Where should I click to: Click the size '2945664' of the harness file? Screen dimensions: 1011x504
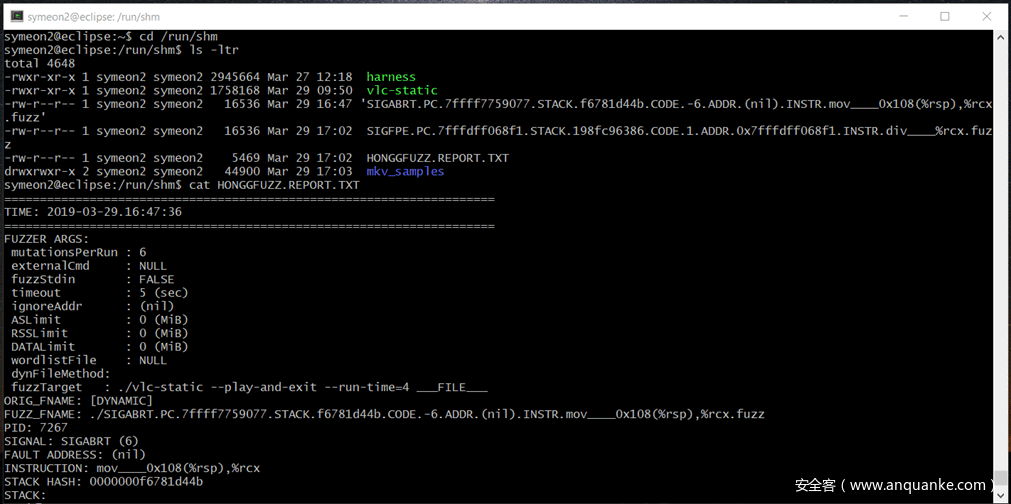click(x=235, y=77)
